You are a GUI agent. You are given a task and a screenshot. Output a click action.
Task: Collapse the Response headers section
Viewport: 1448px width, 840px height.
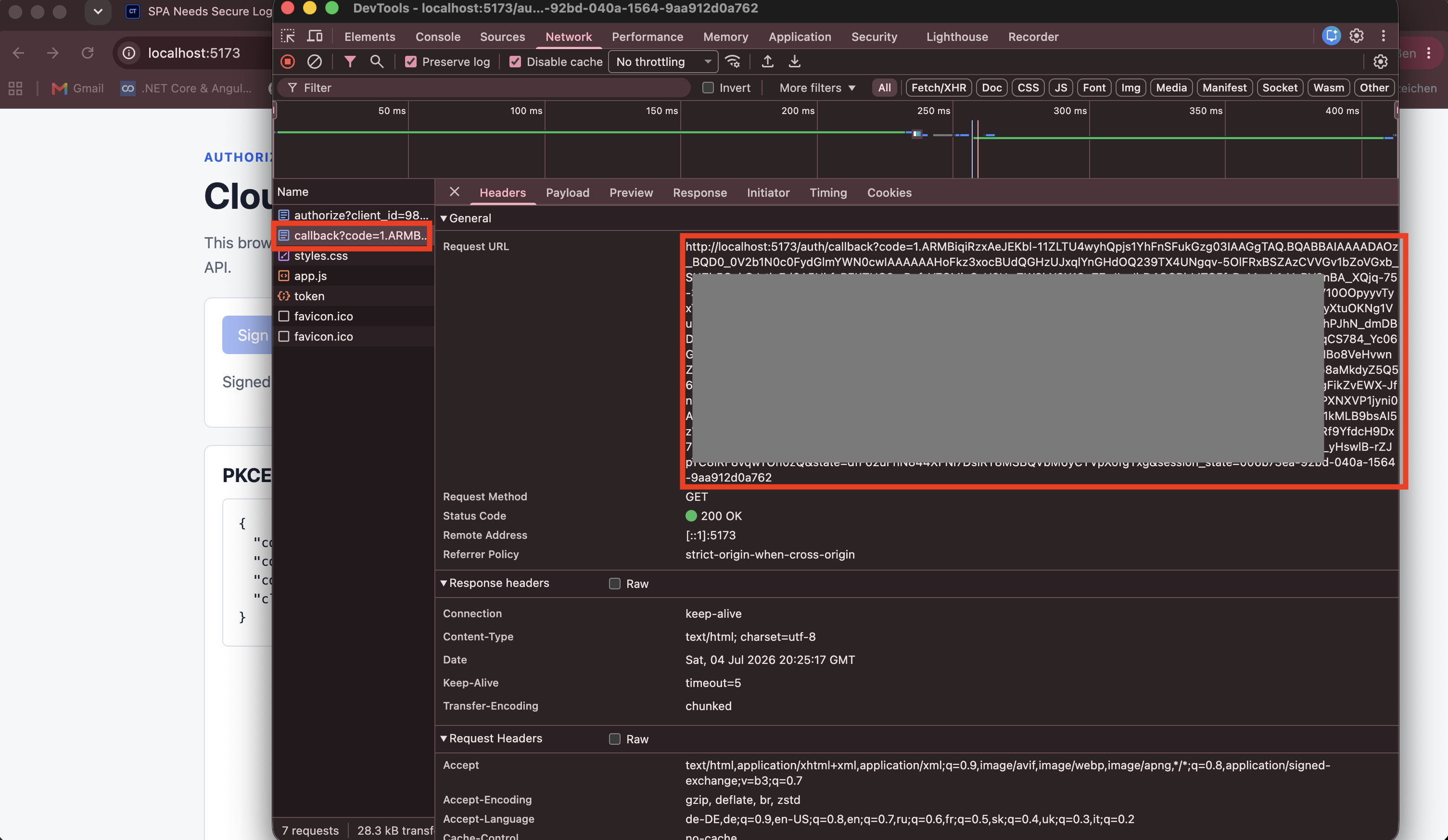[x=443, y=583]
